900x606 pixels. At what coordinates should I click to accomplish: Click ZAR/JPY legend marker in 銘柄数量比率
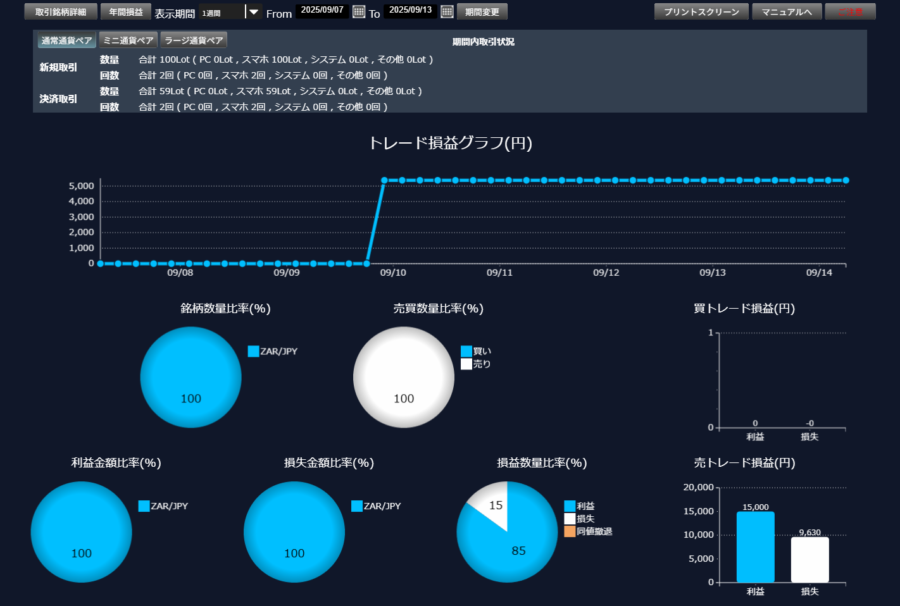253,351
